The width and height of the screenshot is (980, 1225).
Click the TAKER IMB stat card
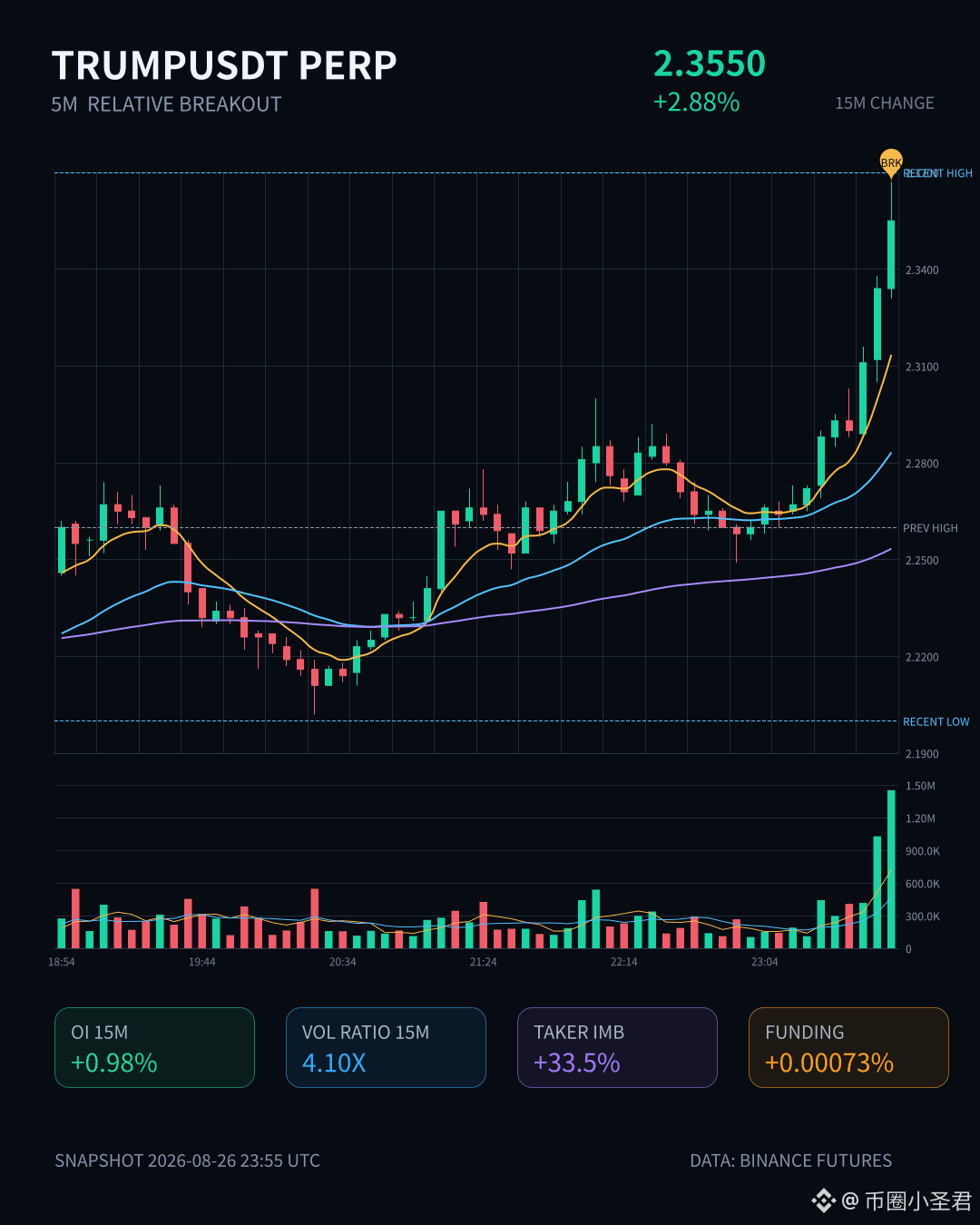coord(617,1047)
